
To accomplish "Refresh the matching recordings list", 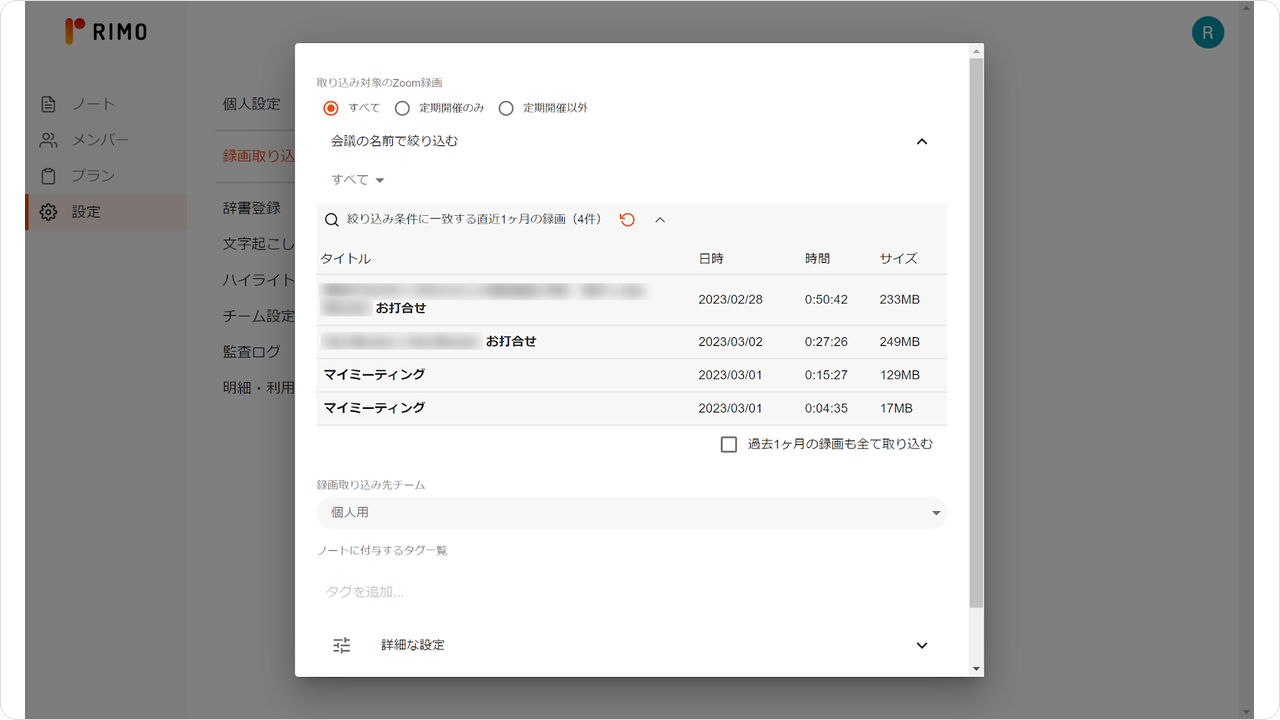I will (x=627, y=220).
